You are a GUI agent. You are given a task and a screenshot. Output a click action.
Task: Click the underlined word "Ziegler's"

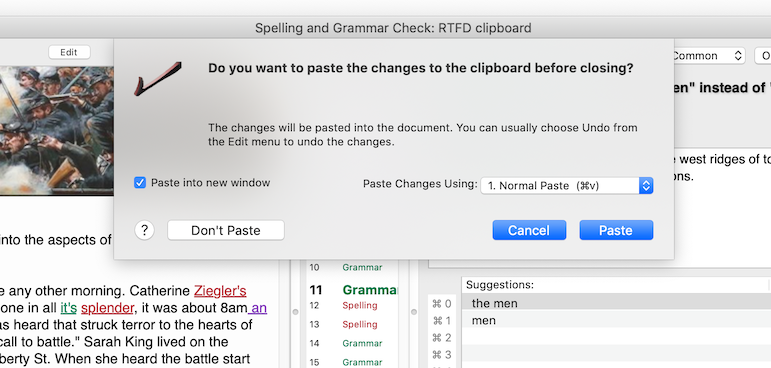[x=220, y=291]
